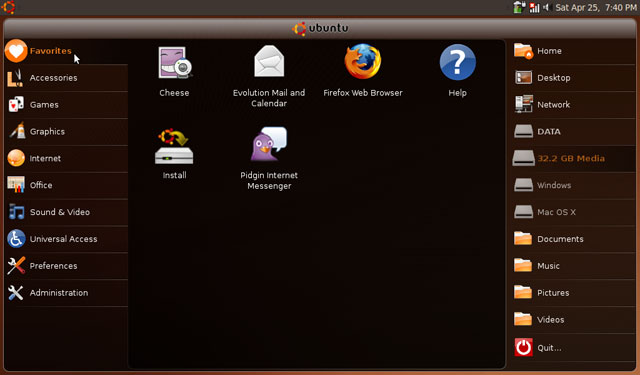Switch to the Games category
The height and width of the screenshot is (375, 640).
click(x=66, y=104)
